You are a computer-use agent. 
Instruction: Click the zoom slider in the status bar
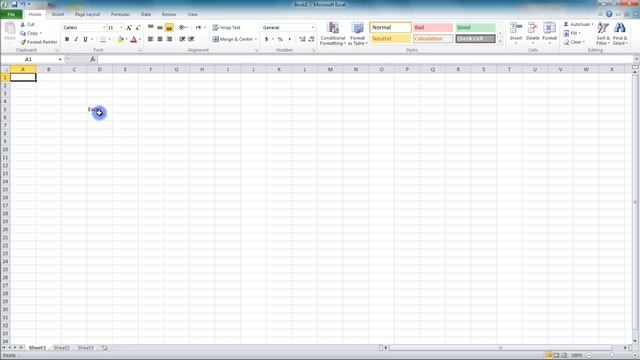pyautogui.click(x=612, y=355)
